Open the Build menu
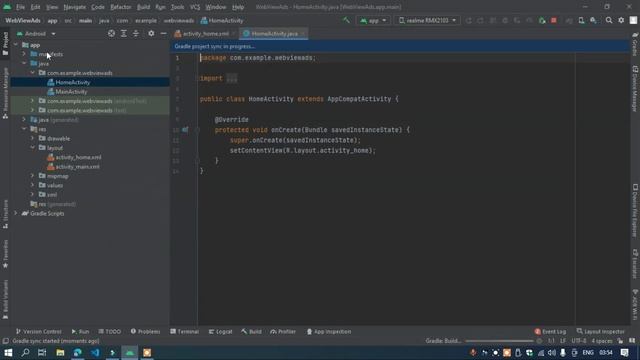 143,7
